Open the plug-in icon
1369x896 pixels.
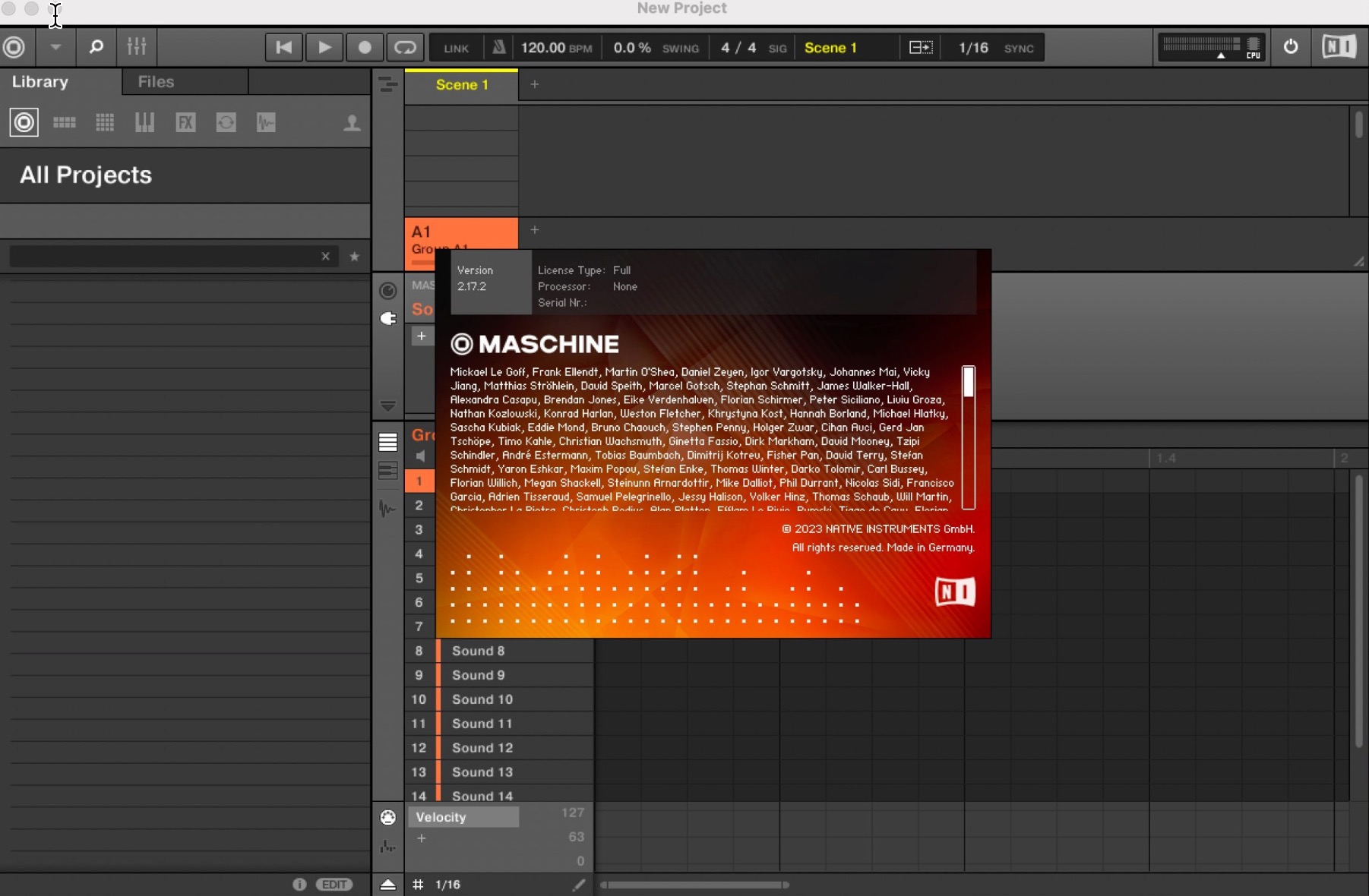pyautogui.click(x=387, y=318)
